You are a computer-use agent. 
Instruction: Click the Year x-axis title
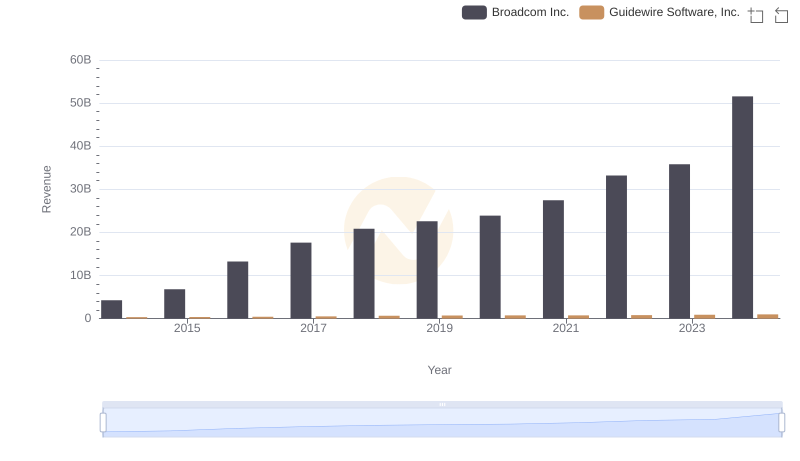pyautogui.click(x=439, y=370)
